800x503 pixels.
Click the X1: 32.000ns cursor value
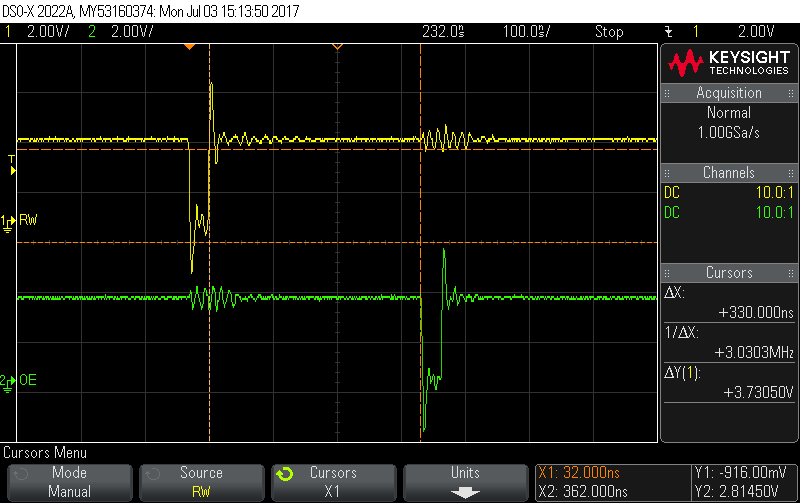pyautogui.click(x=579, y=473)
